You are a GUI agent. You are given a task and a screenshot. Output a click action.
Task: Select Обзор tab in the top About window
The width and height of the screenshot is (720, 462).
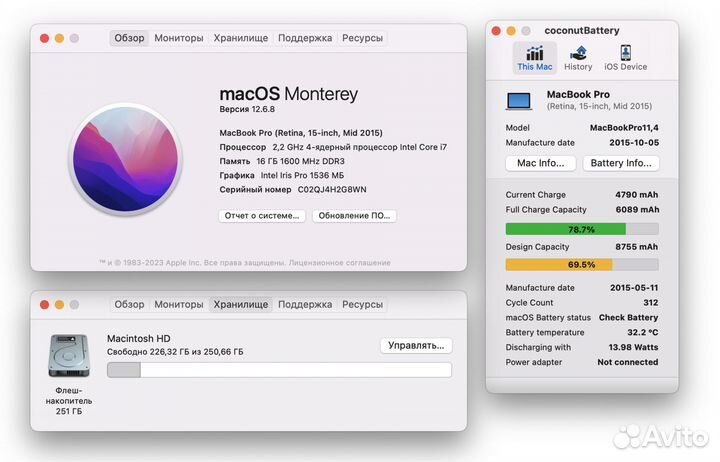point(129,38)
